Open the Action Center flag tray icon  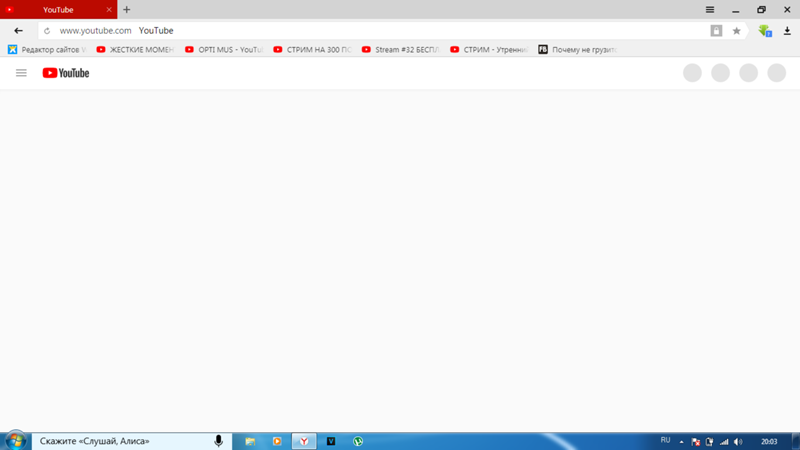[x=695, y=442]
